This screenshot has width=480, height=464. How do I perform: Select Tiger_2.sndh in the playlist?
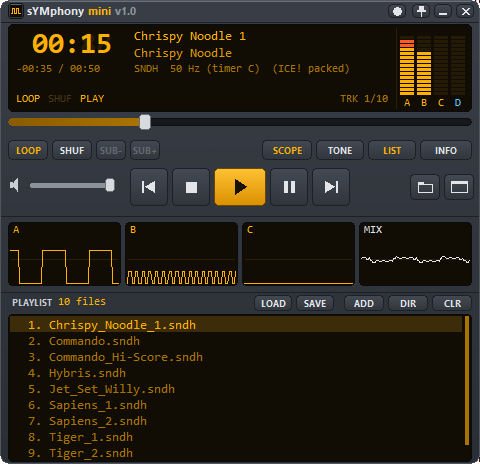pos(236,453)
